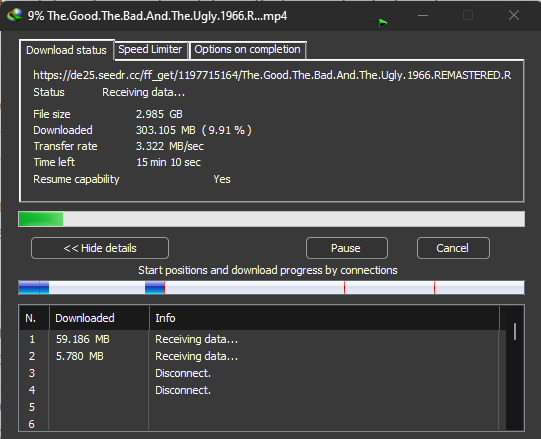
Task: Click the green download progress bar
Action: point(272,219)
